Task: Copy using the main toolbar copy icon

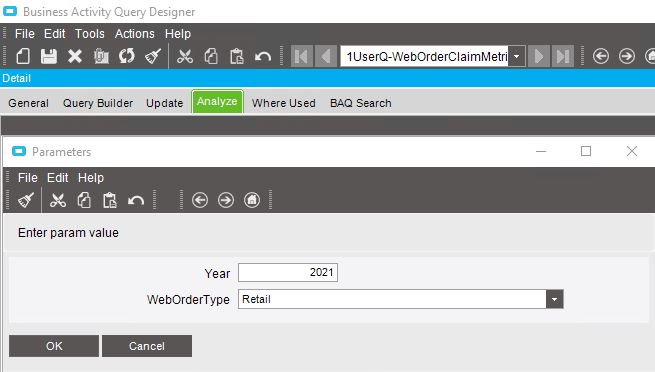Action: click(211, 56)
